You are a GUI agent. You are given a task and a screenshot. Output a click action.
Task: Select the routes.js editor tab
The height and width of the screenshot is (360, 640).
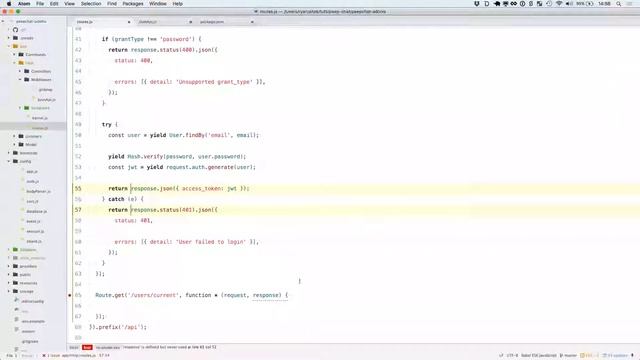(x=85, y=22)
